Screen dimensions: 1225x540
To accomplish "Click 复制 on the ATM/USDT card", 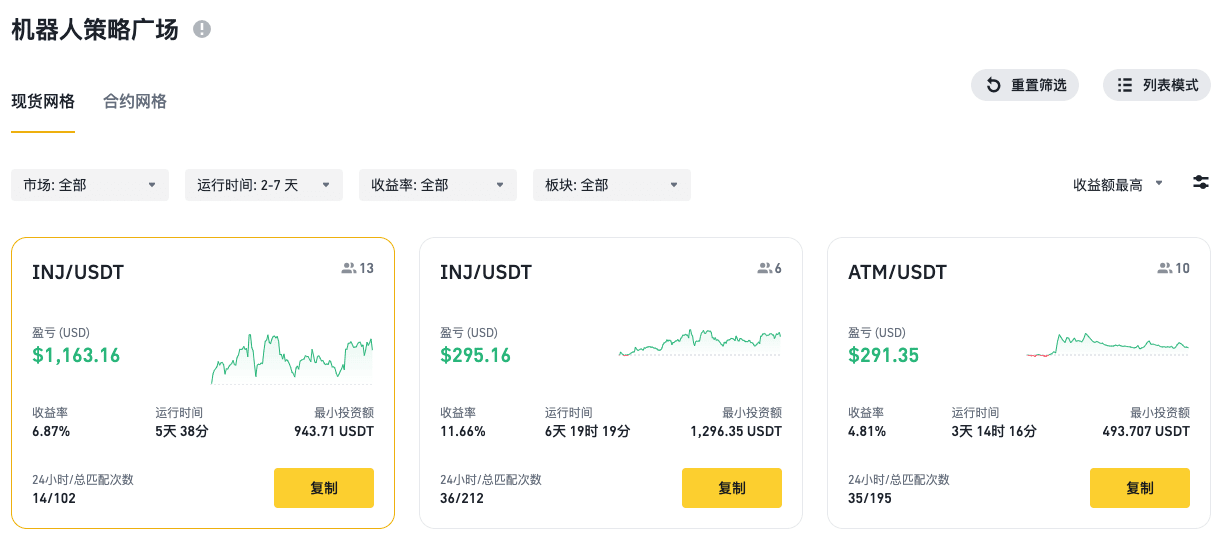I will click(x=1140, y=488).
